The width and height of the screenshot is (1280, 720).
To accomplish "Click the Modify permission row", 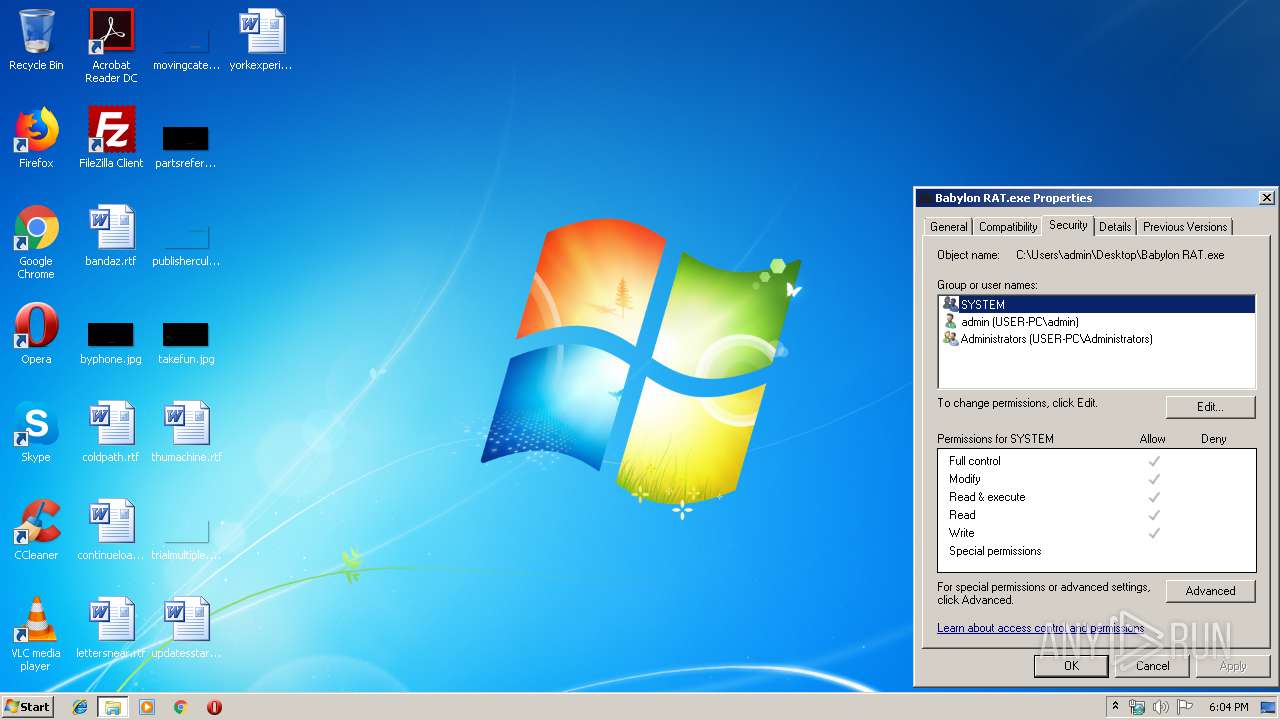I will coord(1096,479).
